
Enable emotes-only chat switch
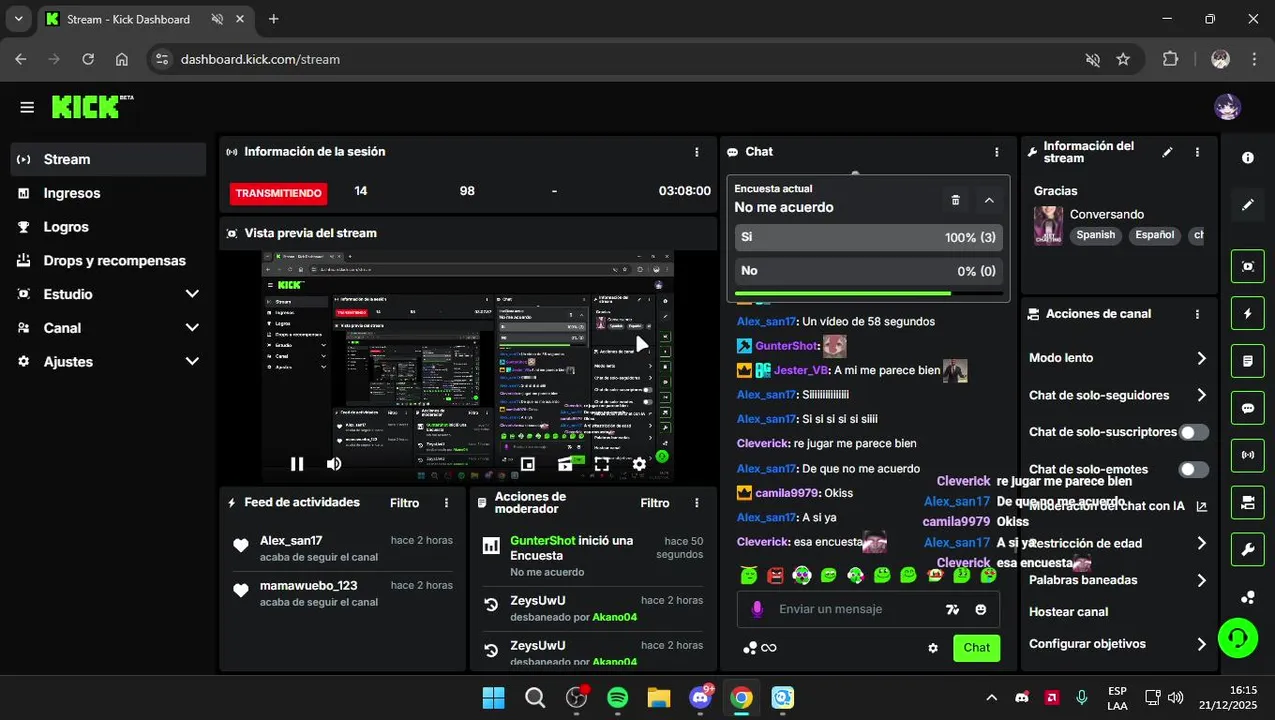(1193, 469)
